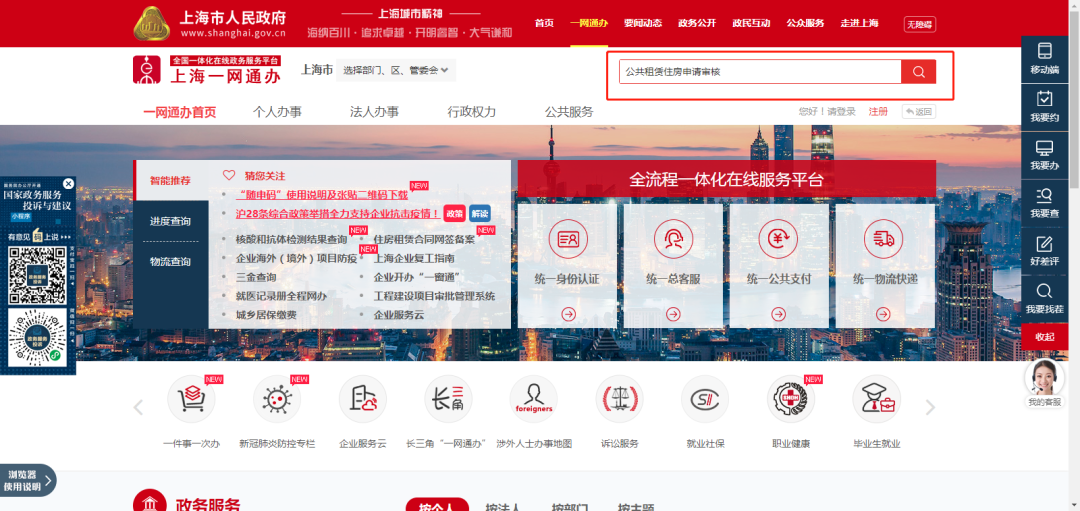This screenshot has width=1080, height=511.
Task: Expand 浏览器使用说明 side tab
Action: pos(28,480)
